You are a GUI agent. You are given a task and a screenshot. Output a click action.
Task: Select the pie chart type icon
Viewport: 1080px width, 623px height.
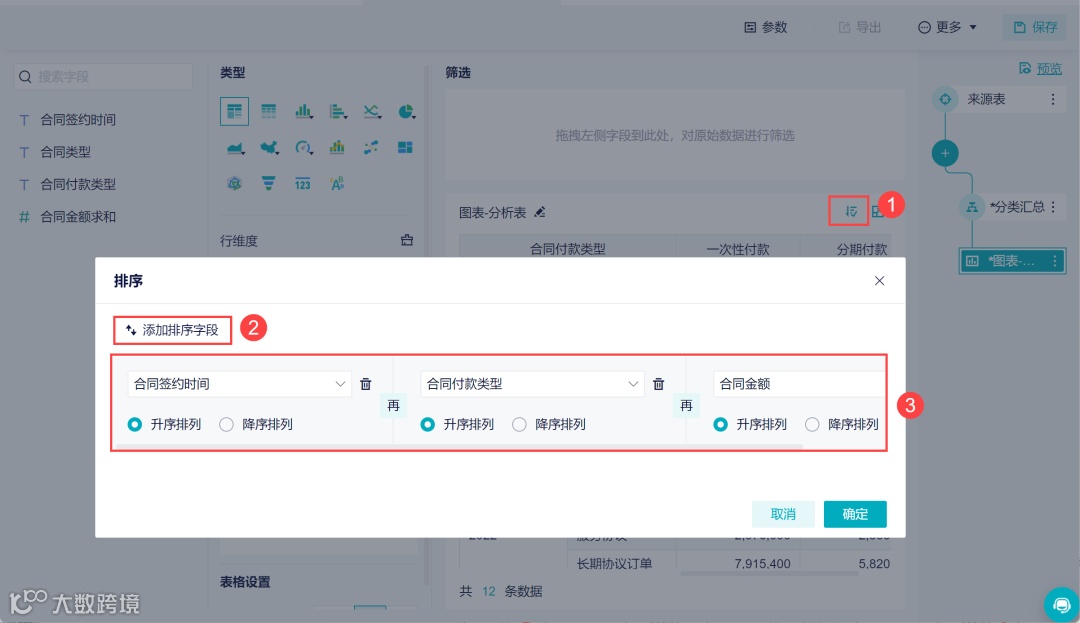405,111
